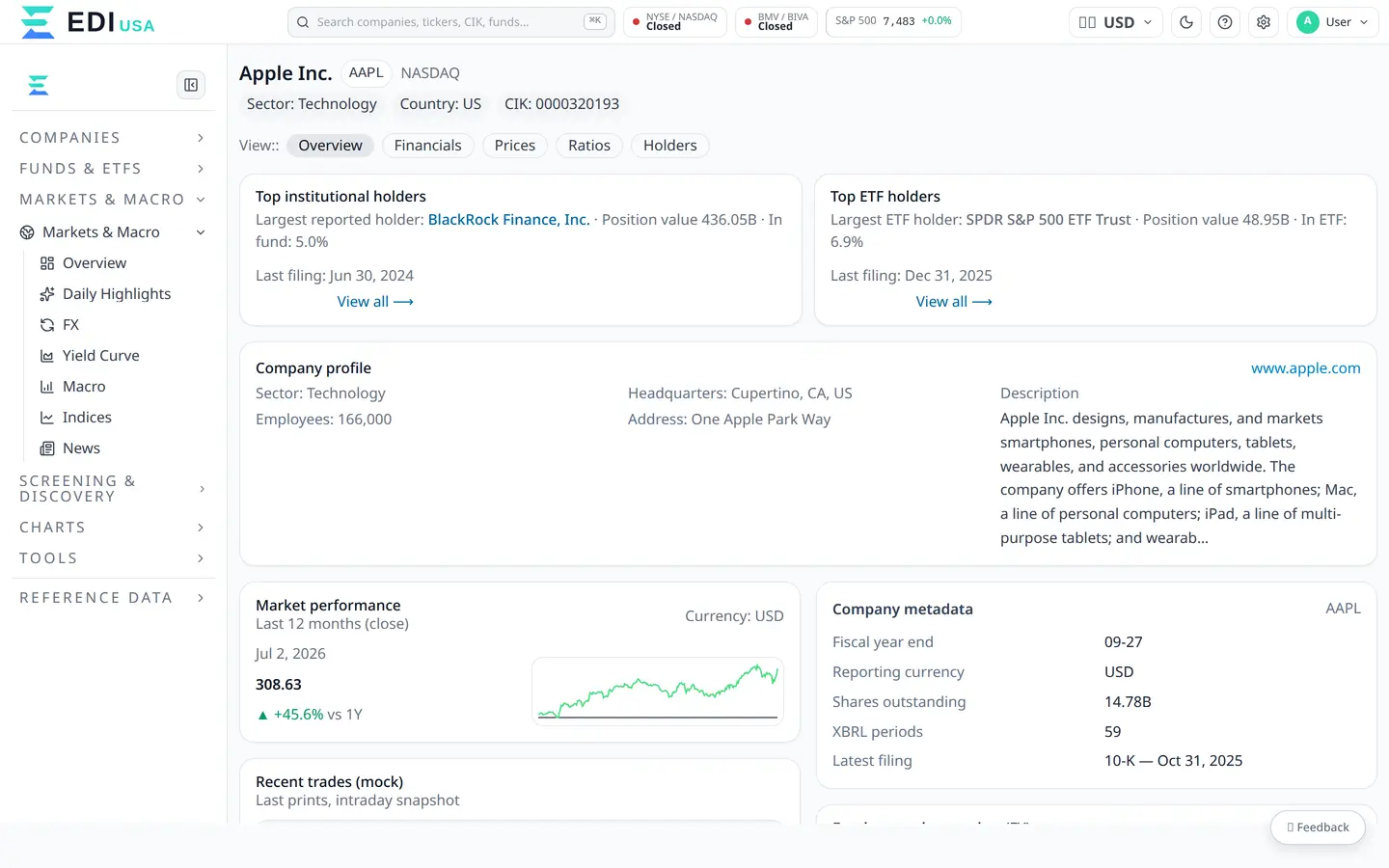1389x868 pixels.
Task: Click the S&P 500 index ticker
Action: (893, 22)
